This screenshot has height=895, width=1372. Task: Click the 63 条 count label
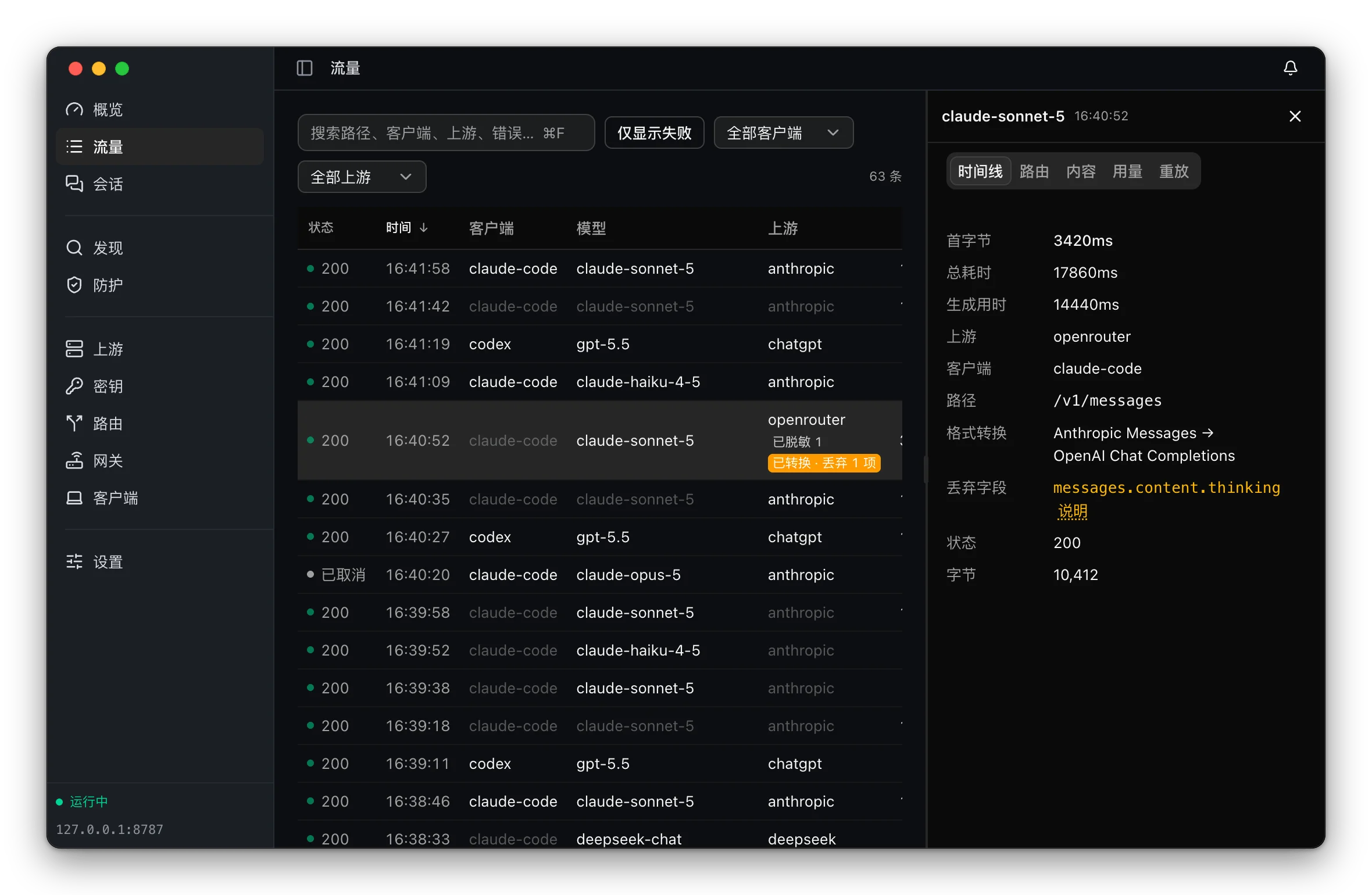[885, 176]
